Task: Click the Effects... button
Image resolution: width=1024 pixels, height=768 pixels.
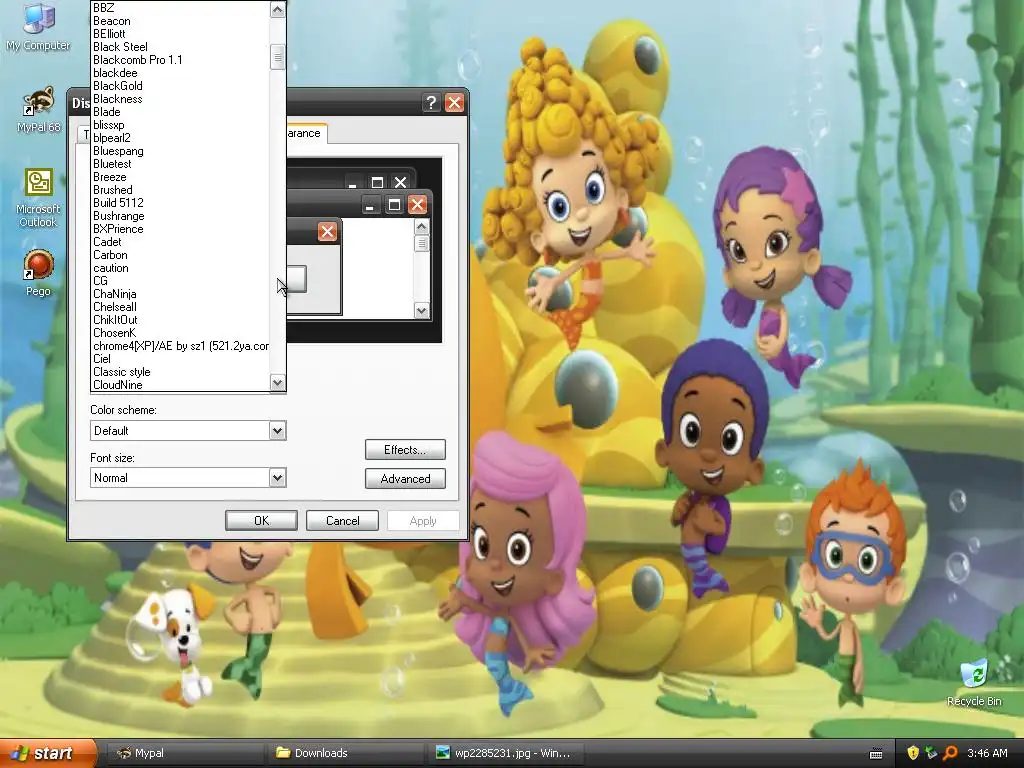Action: tap(405, 450)
